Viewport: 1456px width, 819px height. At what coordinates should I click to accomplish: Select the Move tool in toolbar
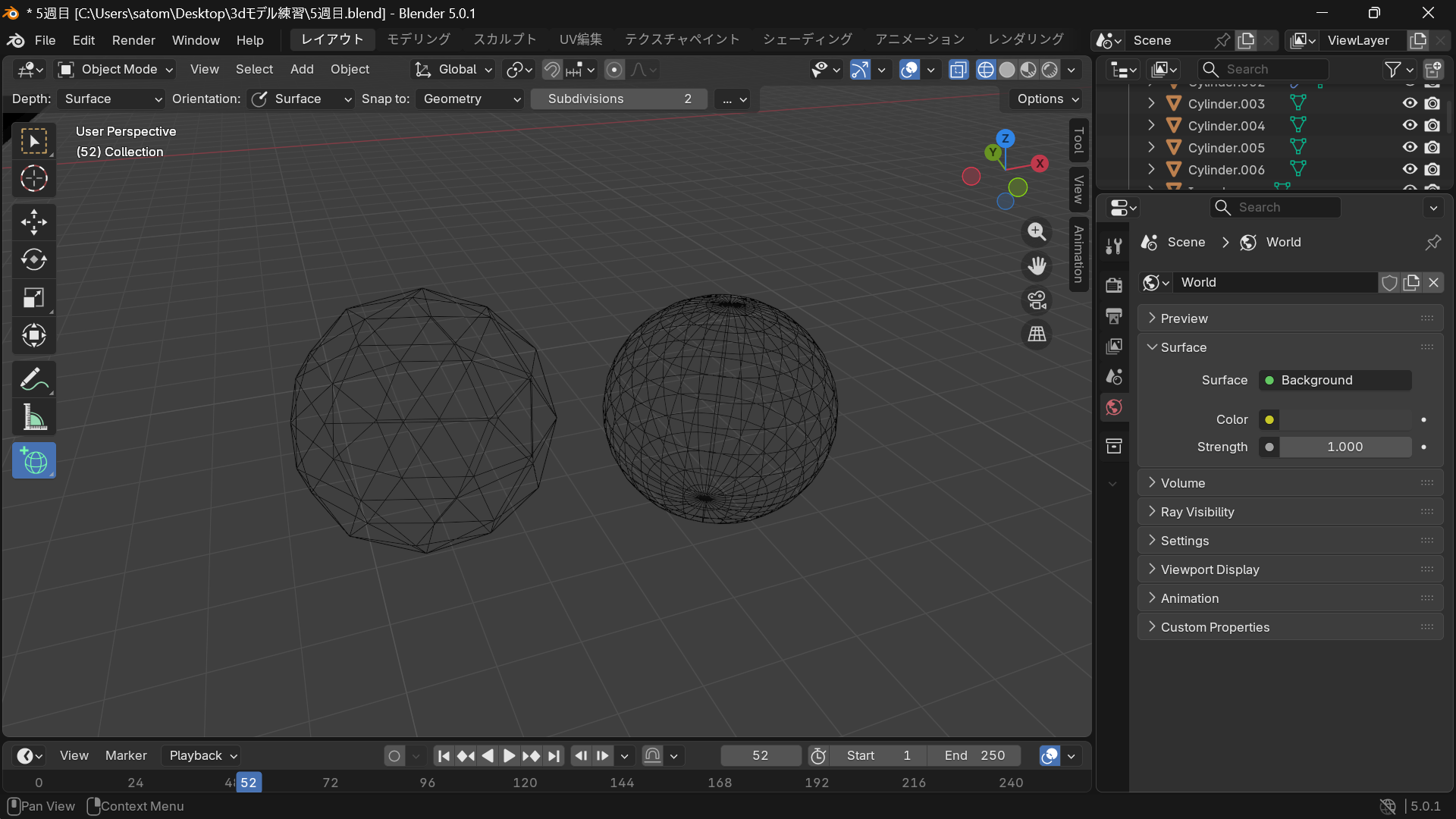point(33,222)
